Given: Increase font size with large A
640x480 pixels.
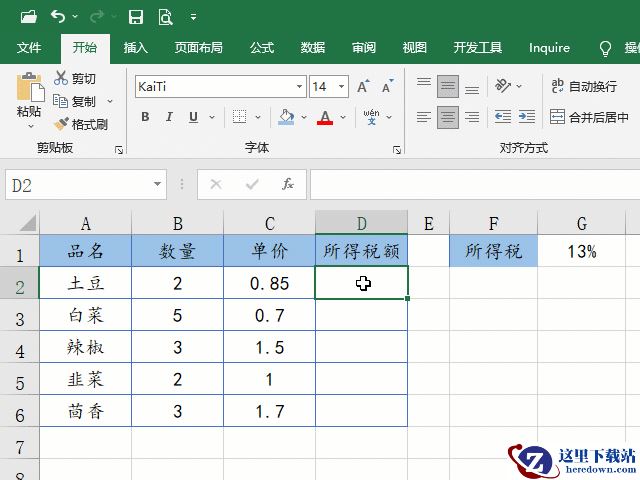Looking at the screenshot, I should click(363, 86).
